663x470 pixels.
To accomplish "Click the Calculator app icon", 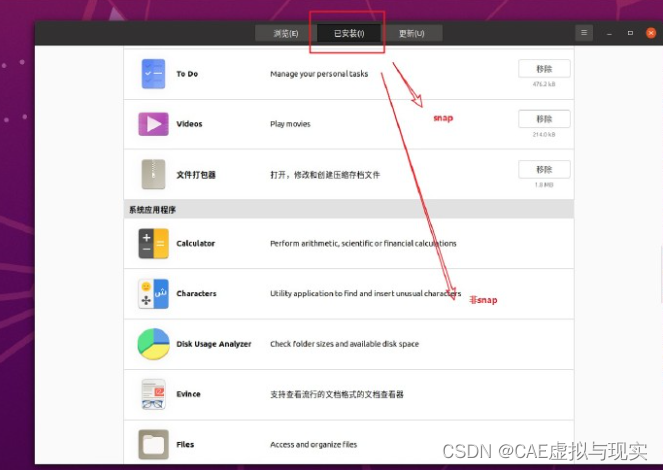I will pyautogui.click(x=153, y=243).
